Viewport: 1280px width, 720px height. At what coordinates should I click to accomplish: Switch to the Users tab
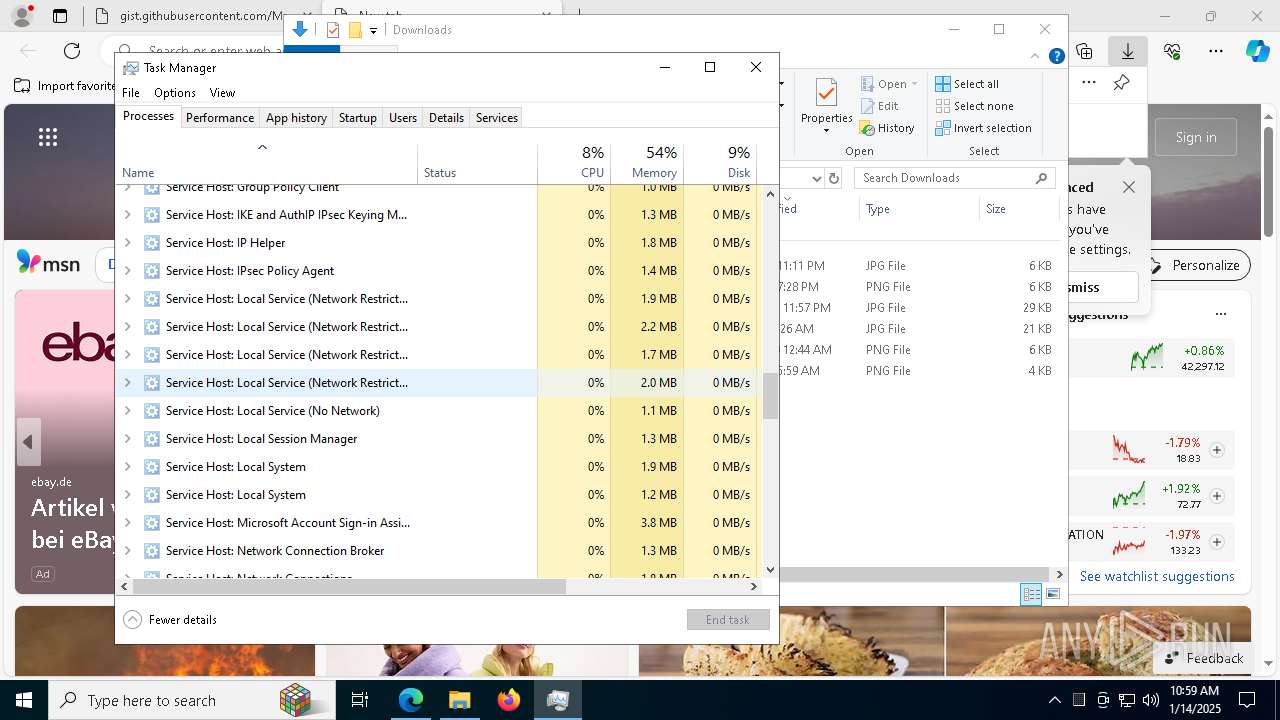[403, 118]
